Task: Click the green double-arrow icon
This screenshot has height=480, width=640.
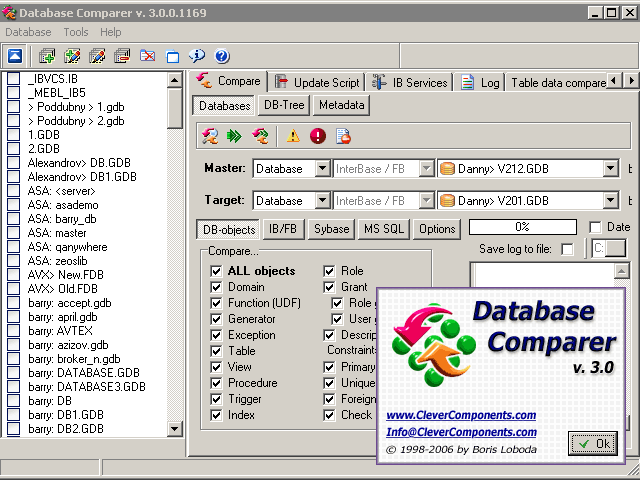Action: click(x=234, y=136)
